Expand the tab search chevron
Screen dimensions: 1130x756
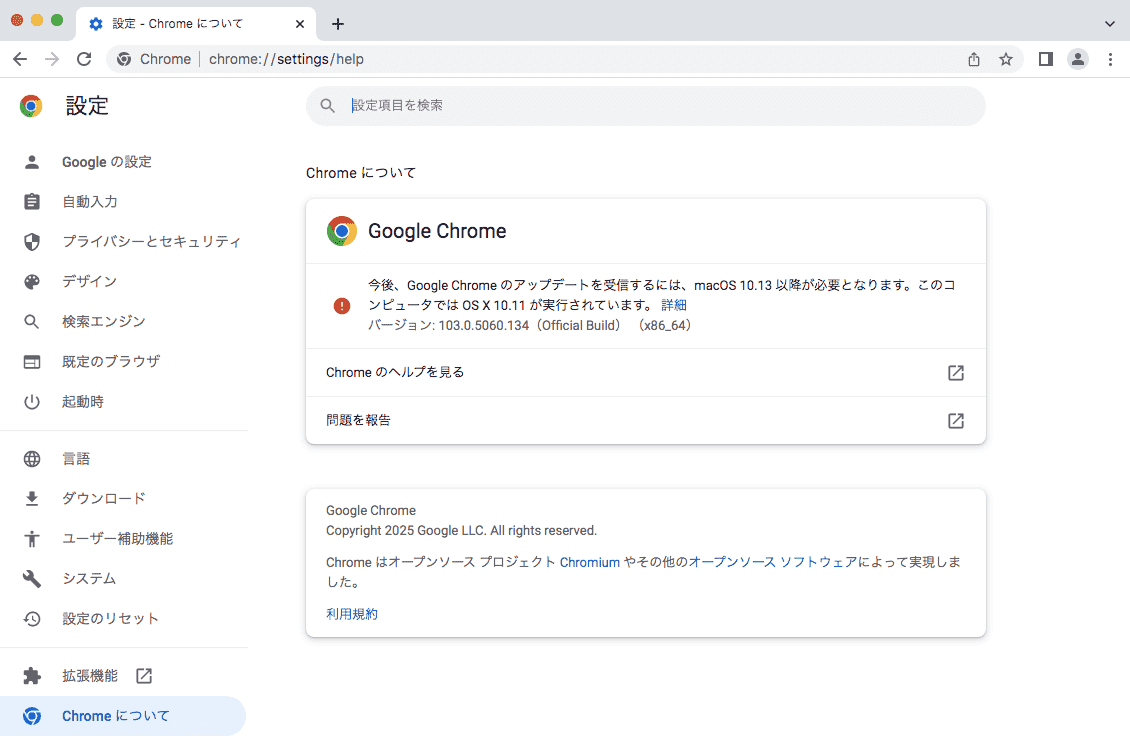[x=1110, y=24]
